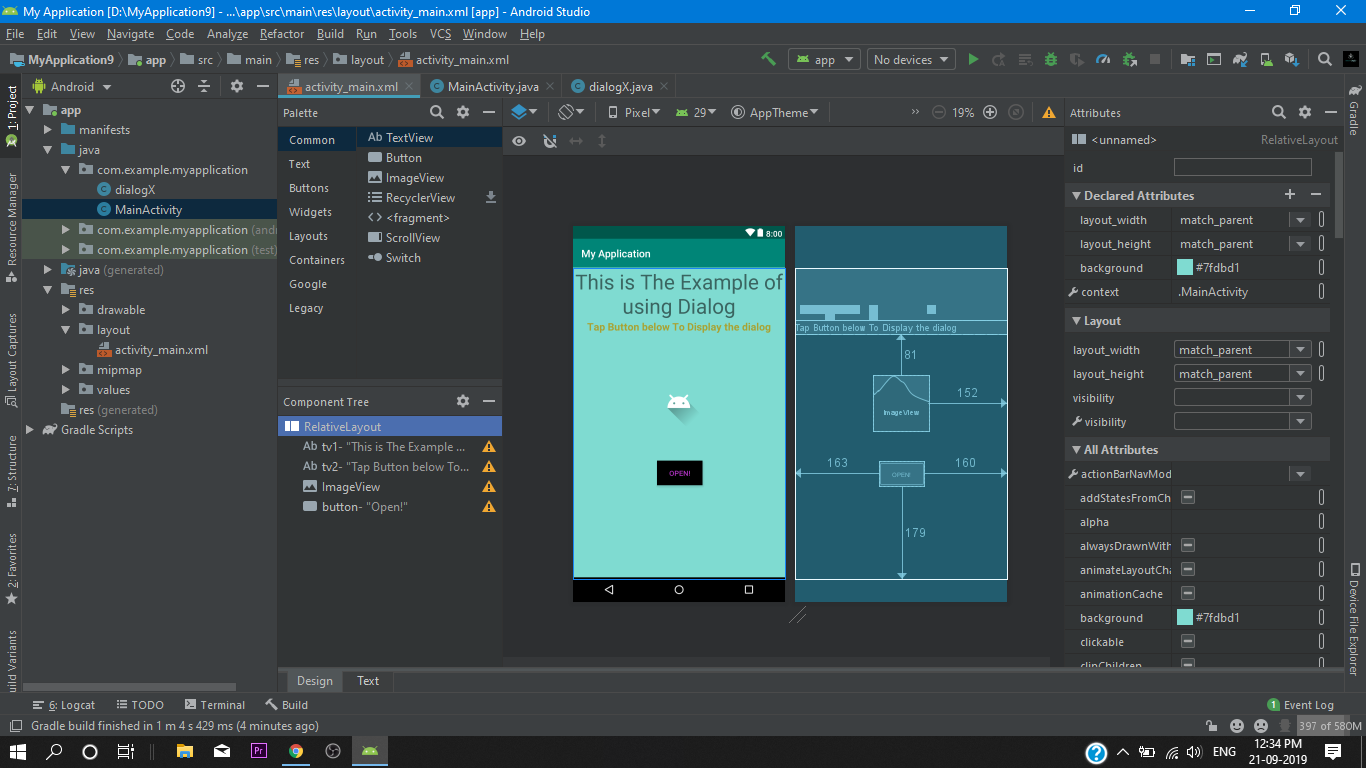This screenshot has width=1366, height=768.
Task: Add a declared attribute with plus icon
Action: pyautogui.click(x=1290, y=195)
